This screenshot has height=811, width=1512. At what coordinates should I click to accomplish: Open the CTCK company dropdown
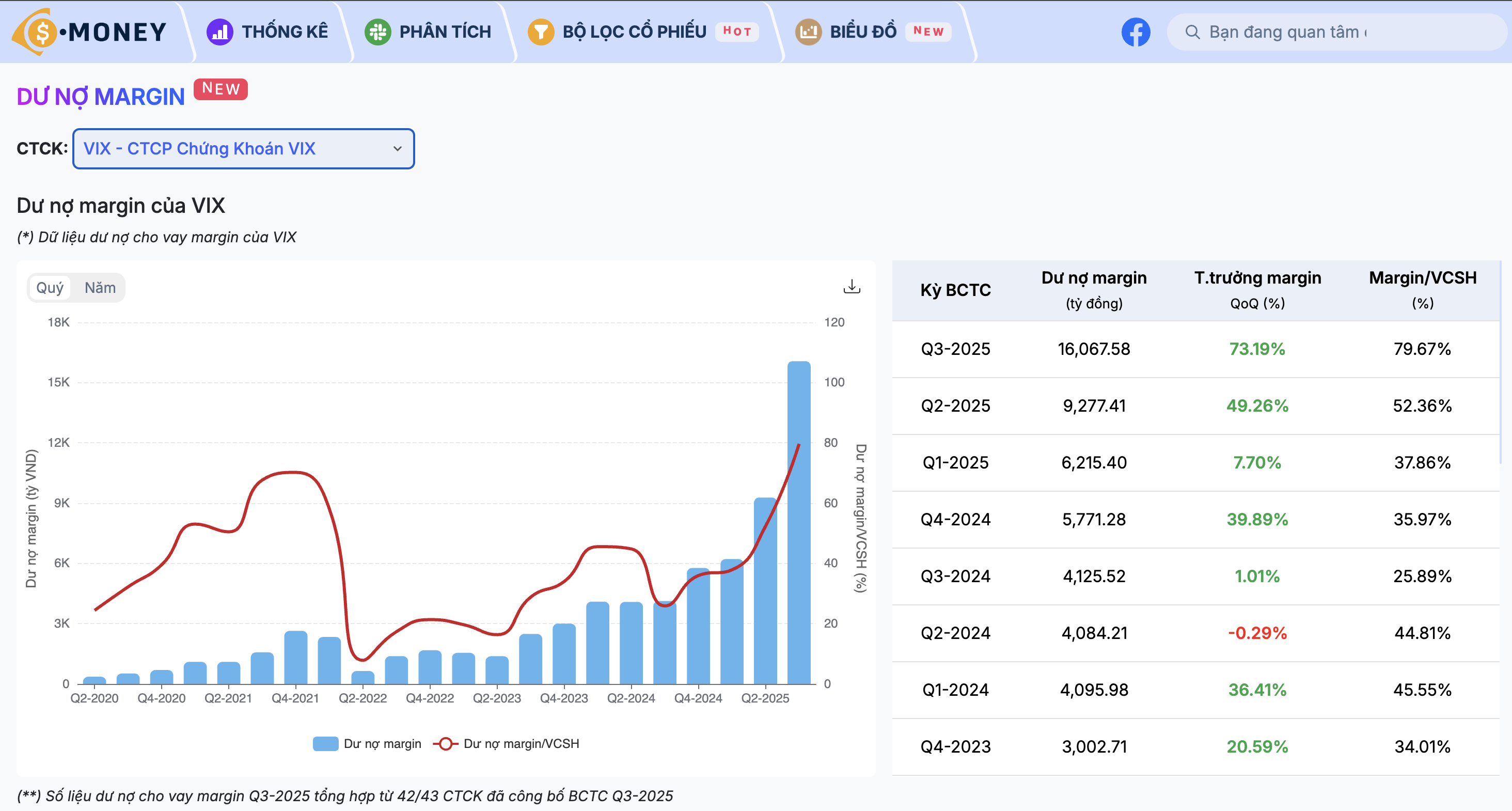(243, 149)
